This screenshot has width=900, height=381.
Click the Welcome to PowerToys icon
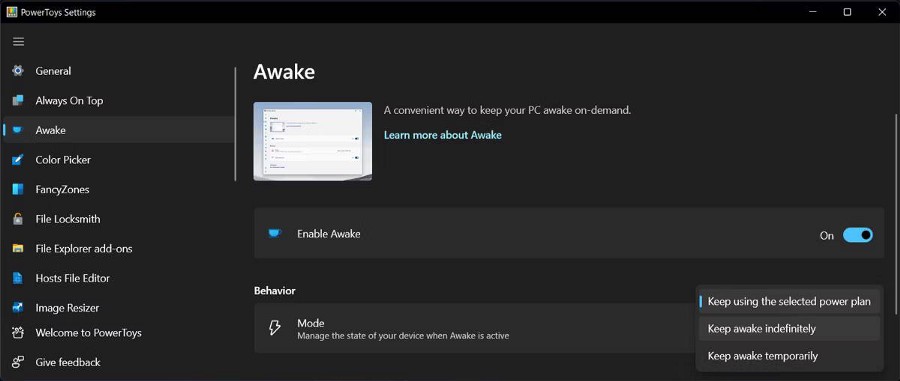[18, 333]
